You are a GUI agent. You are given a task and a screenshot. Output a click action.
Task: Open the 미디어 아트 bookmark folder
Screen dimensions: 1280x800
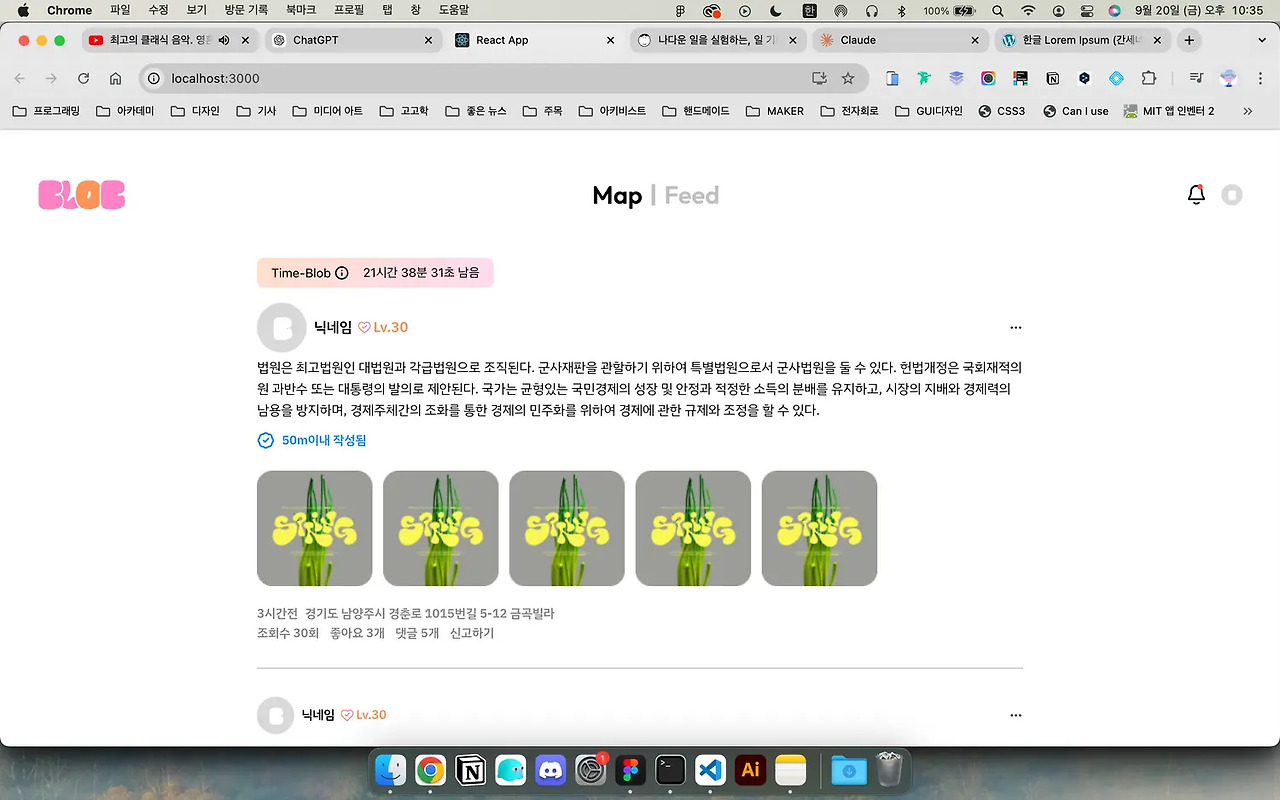[328, 111]
